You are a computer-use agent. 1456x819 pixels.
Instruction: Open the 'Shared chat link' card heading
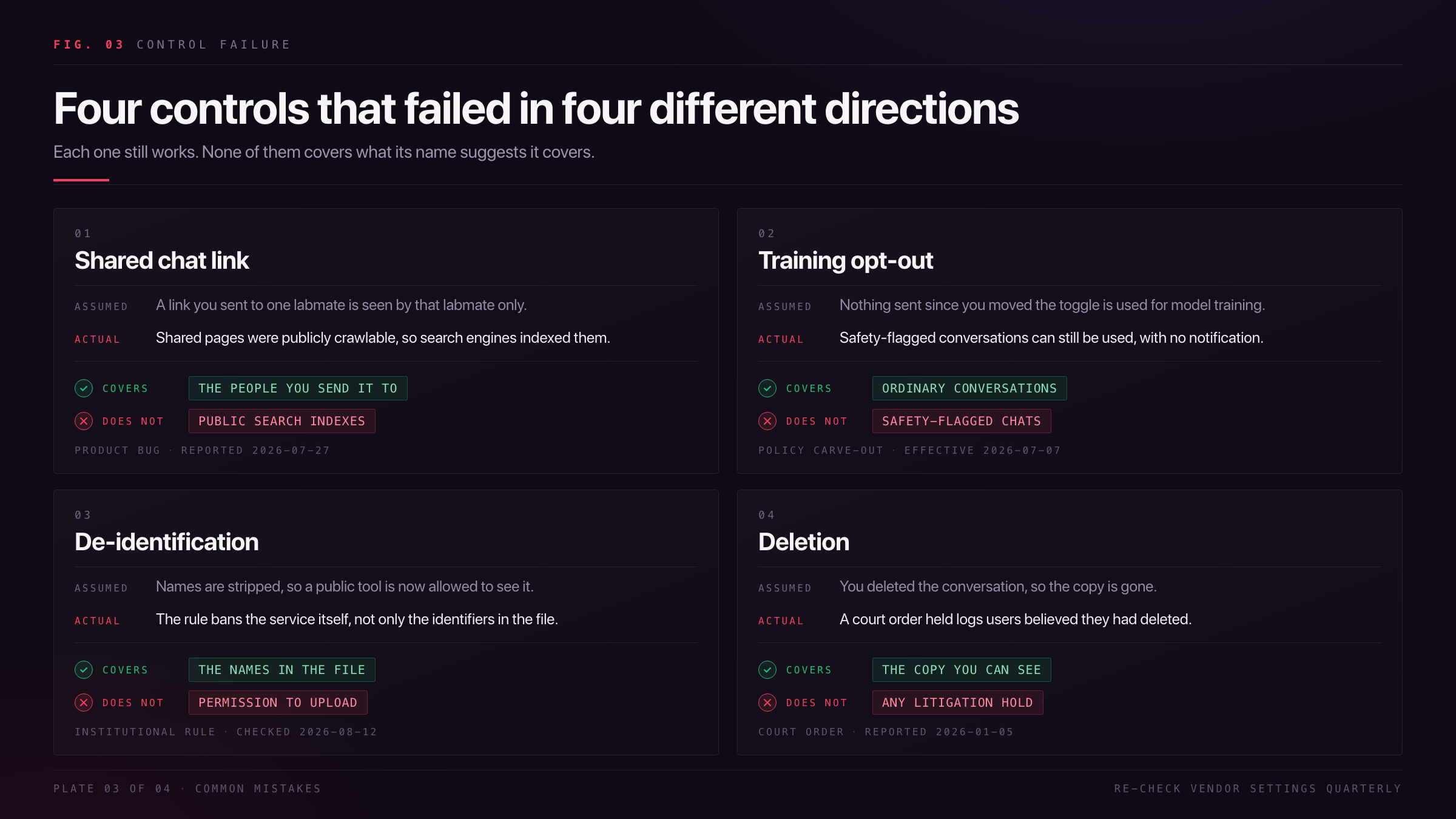(x=162, y=261)
